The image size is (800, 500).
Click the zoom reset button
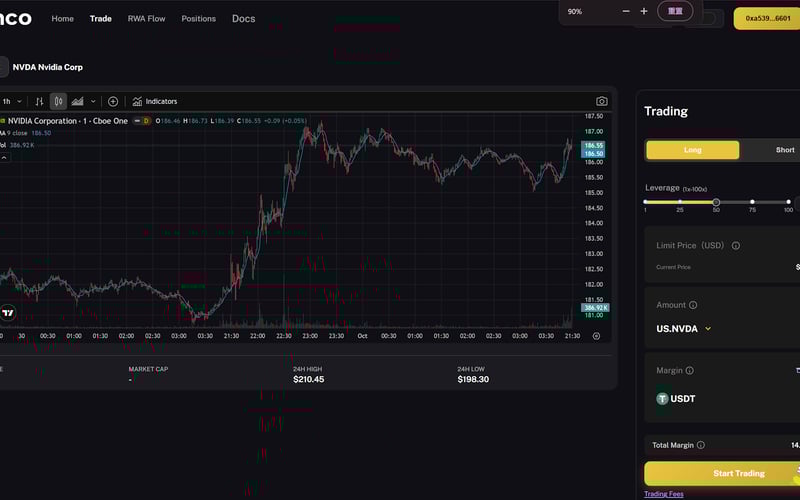pyautogui.click(x=675, y=11)
